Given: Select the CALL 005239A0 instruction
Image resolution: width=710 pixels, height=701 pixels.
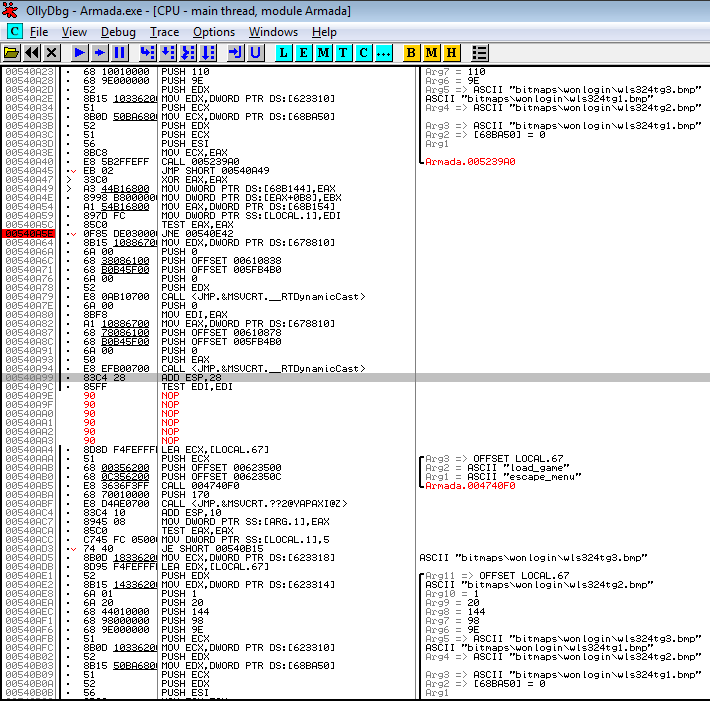Looking at the screenshot, I should pos(201,162).
